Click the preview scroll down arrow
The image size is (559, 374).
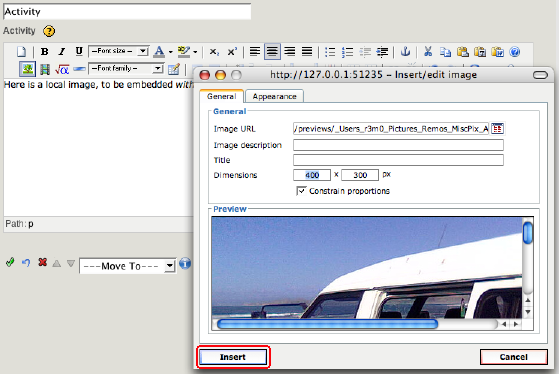pyautogui.click(x=528, y=312)
